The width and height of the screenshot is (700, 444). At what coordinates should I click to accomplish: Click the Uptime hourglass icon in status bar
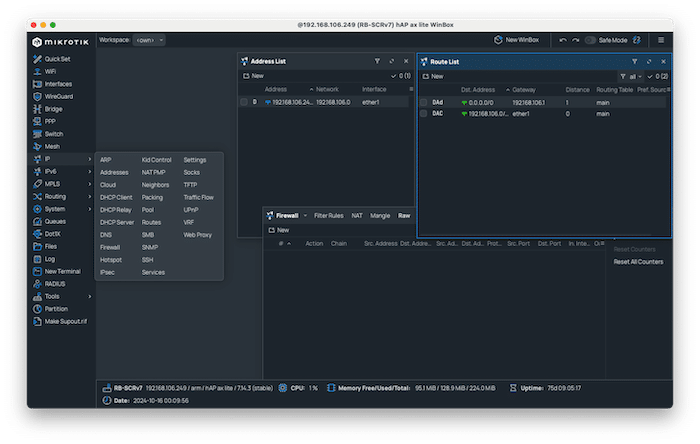513,388
